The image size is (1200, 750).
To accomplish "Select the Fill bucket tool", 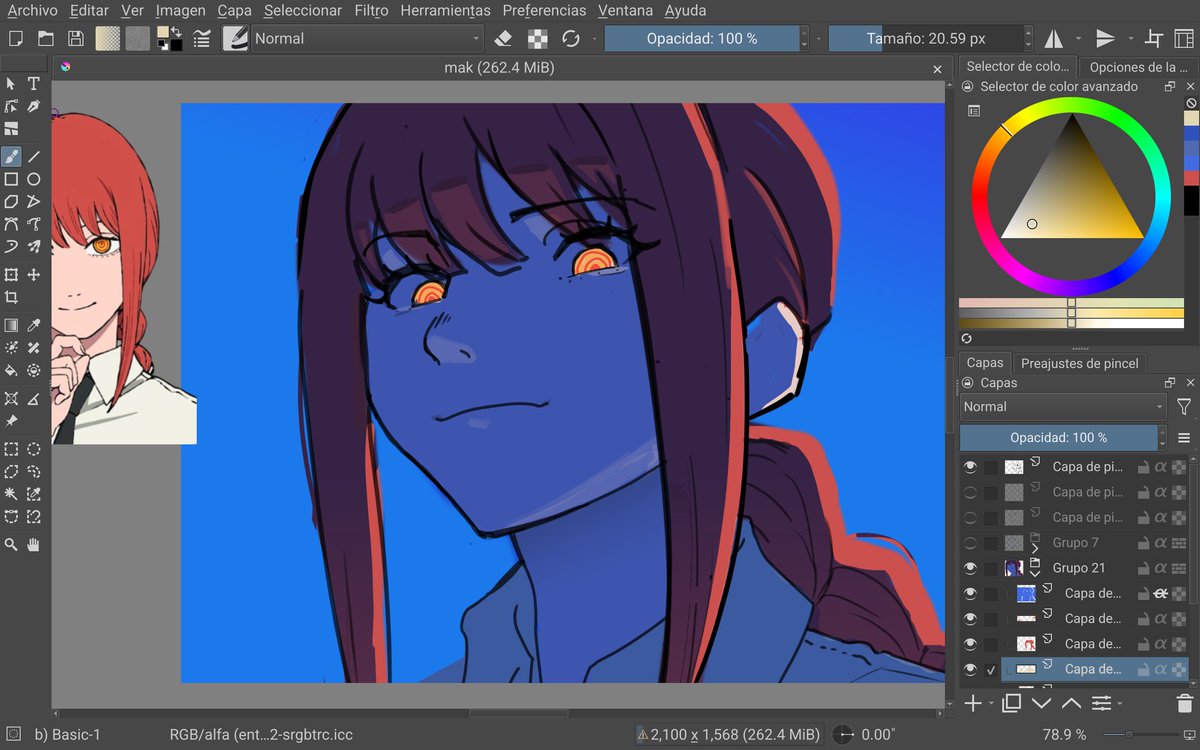I will point(11,370).
